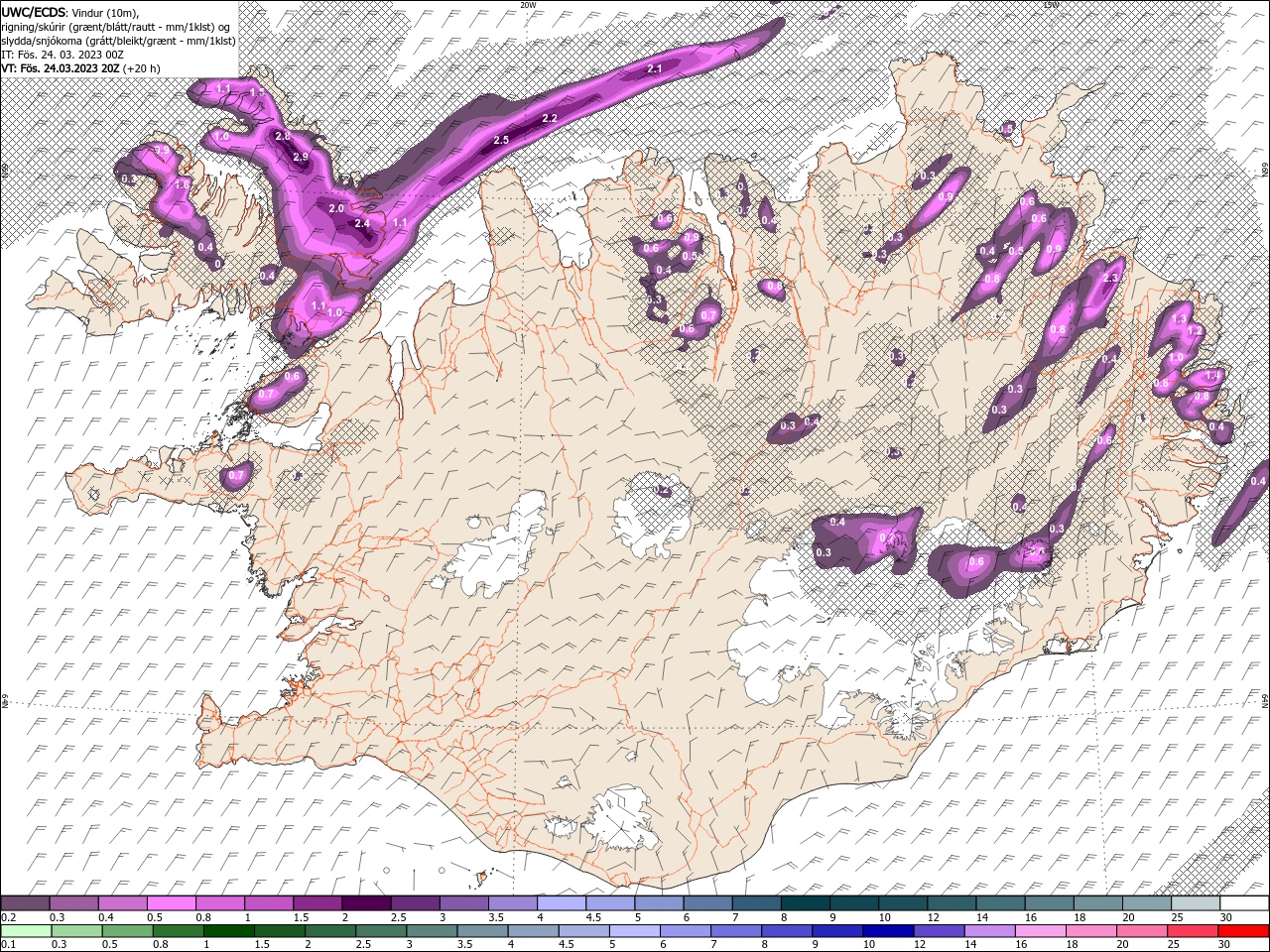The image size is (1270, 952).
Task: Click the VT: Fös. 24.03.2023 20Z line
Action: 80,68
